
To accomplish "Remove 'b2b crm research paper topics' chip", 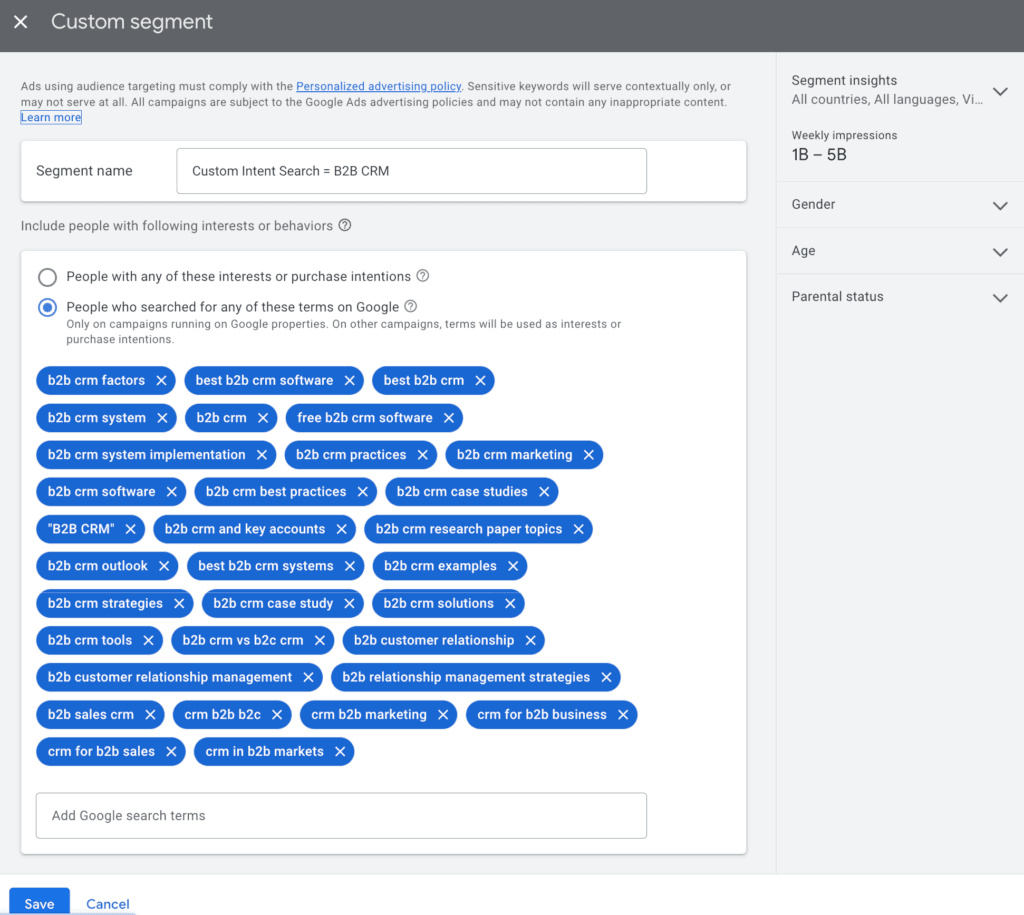I will pos(578,529).
